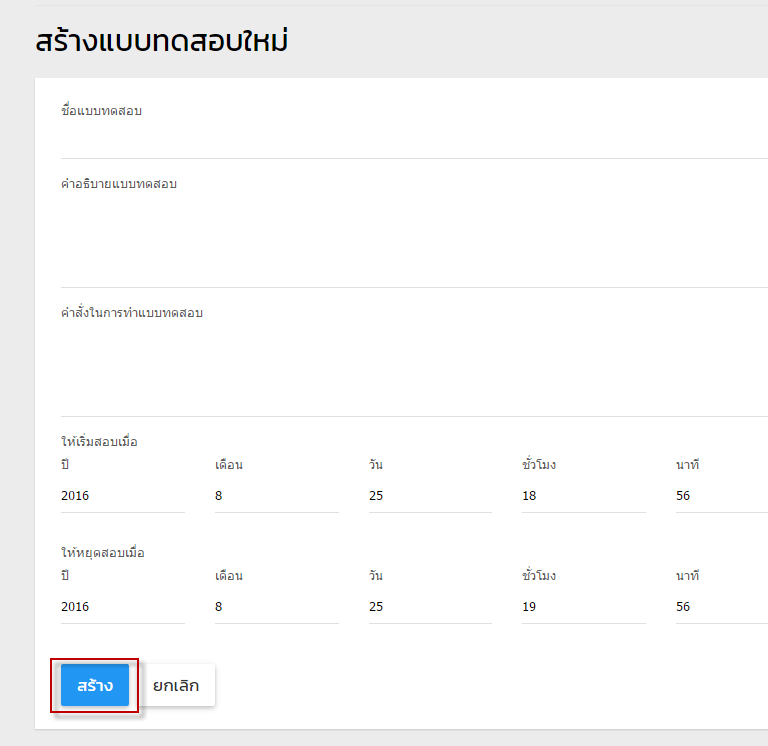This screenshot has height=746, width=768.
Task: Click the สร้างแบบทดสอบใหม่ page heading
Action: [x=162, y=41]
